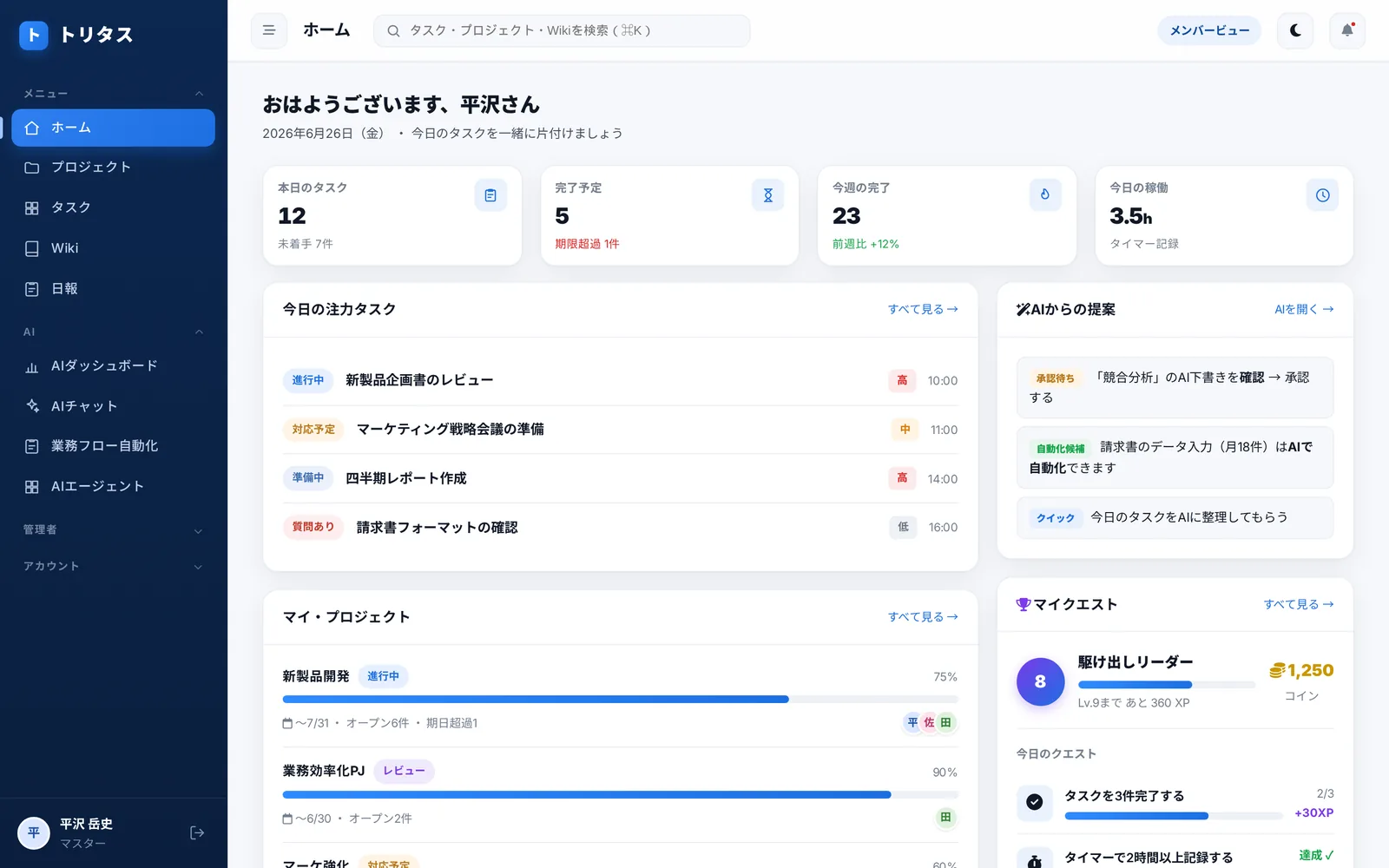Click checkmark icon of タスクを3件完了する quest
This screenshot has width=1389, height=868.
pos(1035,802)
